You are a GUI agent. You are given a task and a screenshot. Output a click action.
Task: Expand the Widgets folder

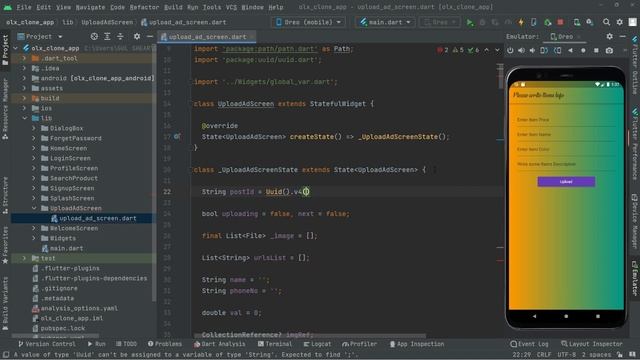(x=34, y=238)
